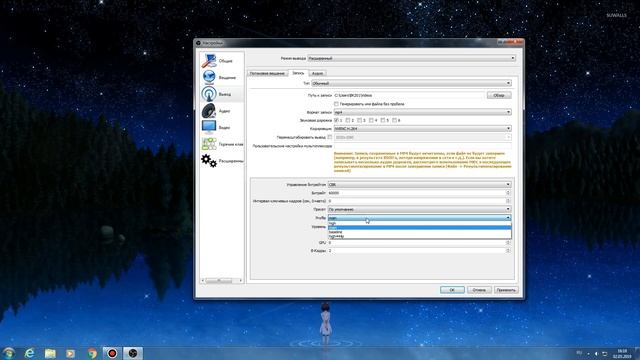Image resolution: width=640 pixels, height=360 pixels.
Task: Click the Cancel (Отмена) button
Action: pos(479,290)
